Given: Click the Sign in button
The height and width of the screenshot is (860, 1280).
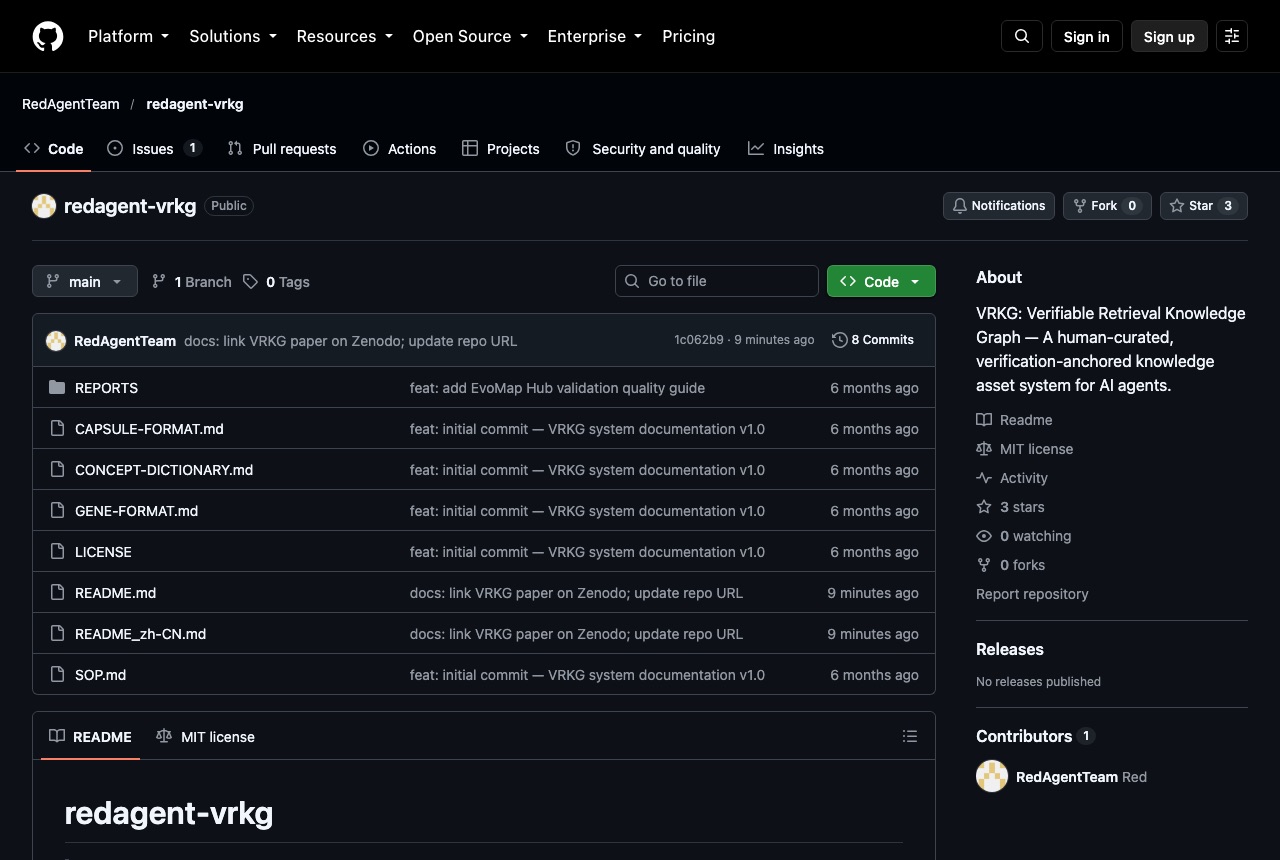Looking at the screenshot, I should 1087,36.
